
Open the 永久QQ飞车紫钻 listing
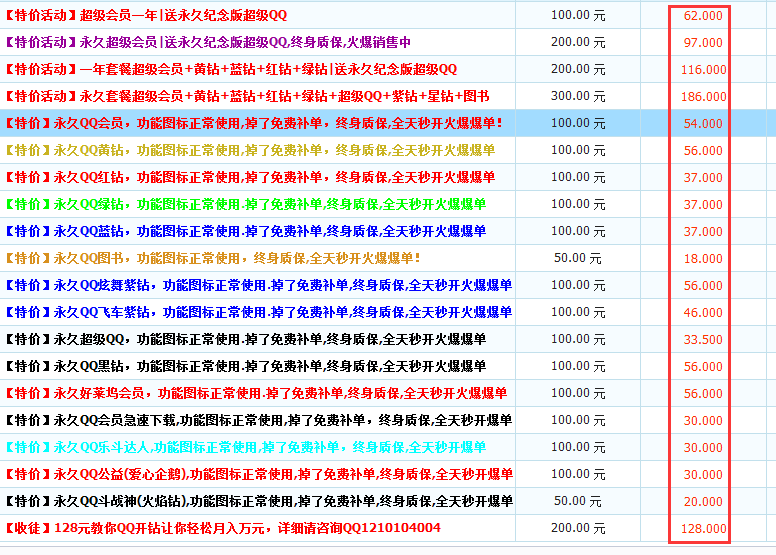(x=259, y=312)
